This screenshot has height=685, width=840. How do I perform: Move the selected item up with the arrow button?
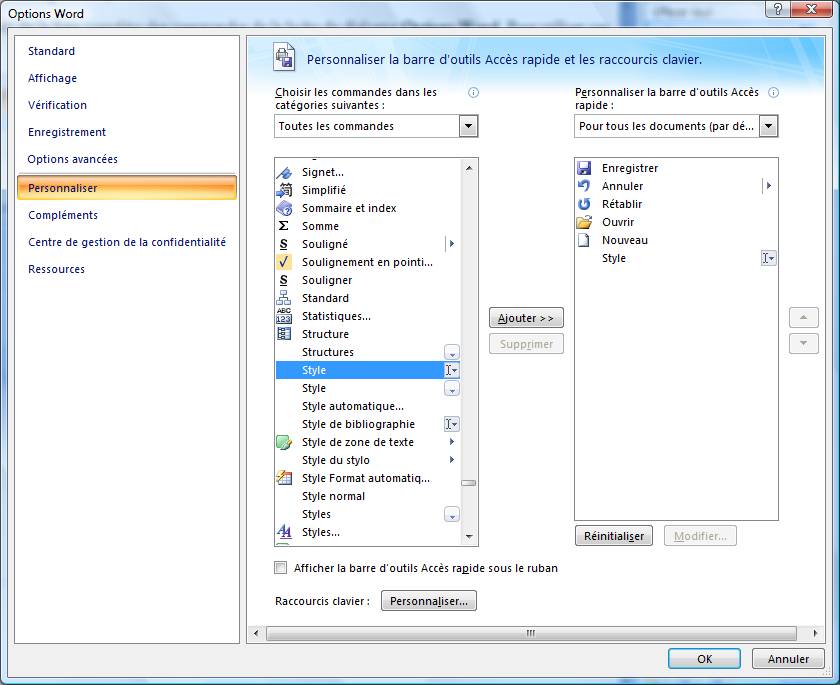click(804, 318)
